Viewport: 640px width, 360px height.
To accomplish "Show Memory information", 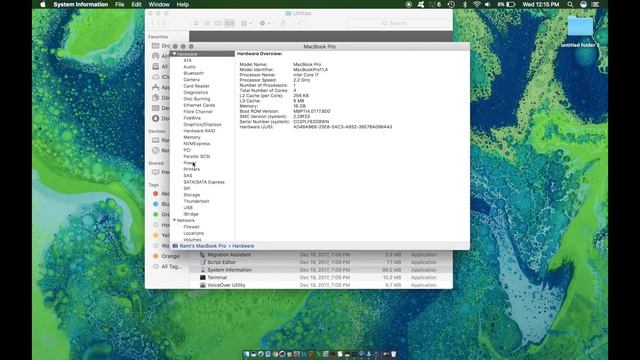I will click(192, 137).
